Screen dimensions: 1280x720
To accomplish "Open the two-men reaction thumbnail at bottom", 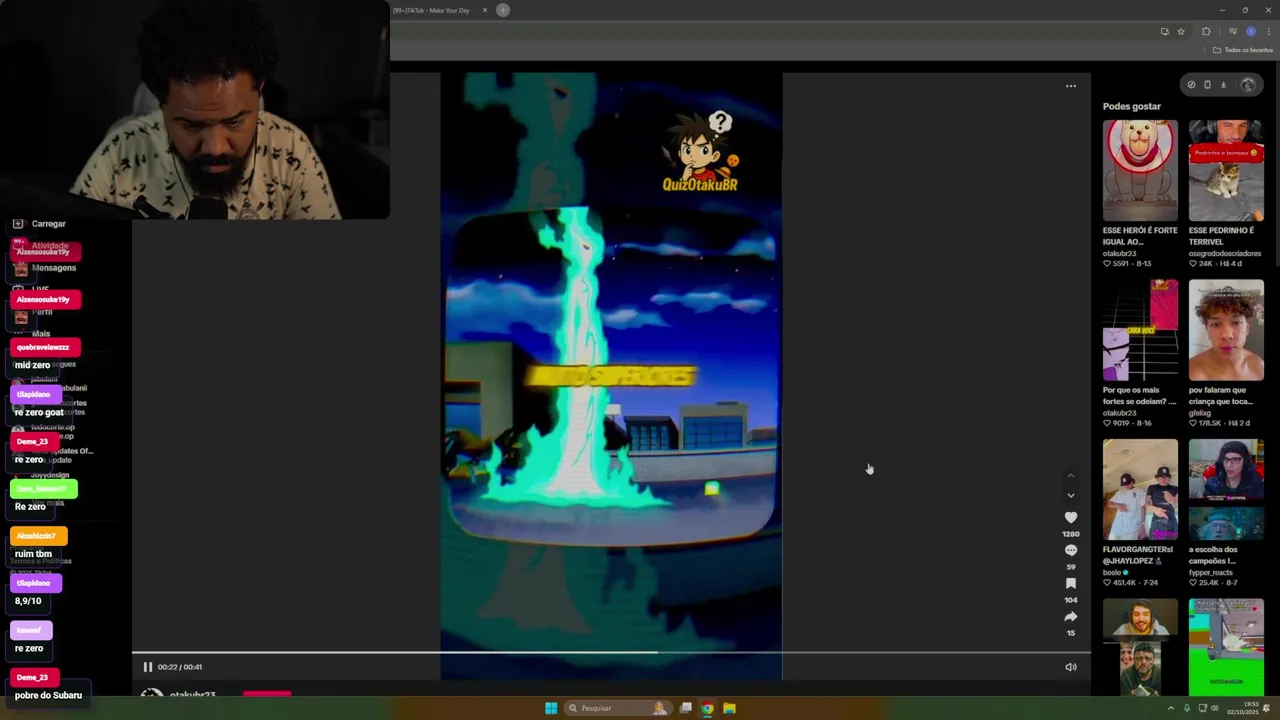I will (x=1140, y=647).
